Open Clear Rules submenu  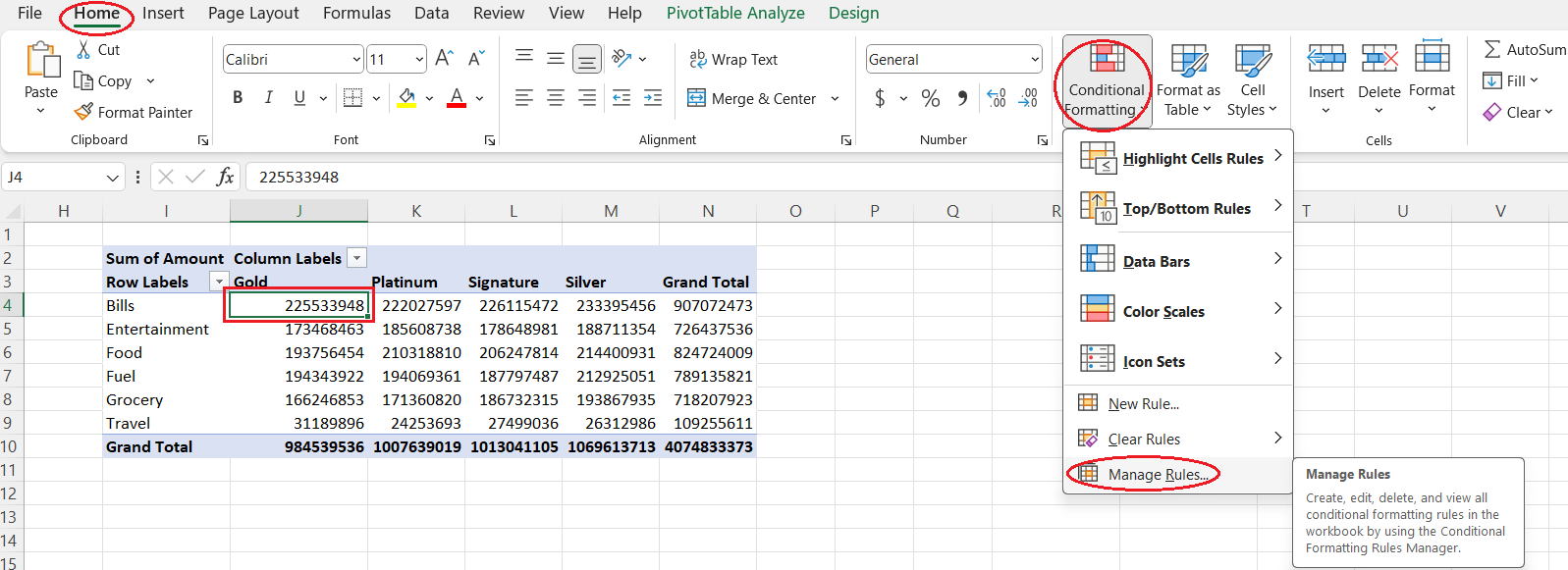click(1178, 439)
